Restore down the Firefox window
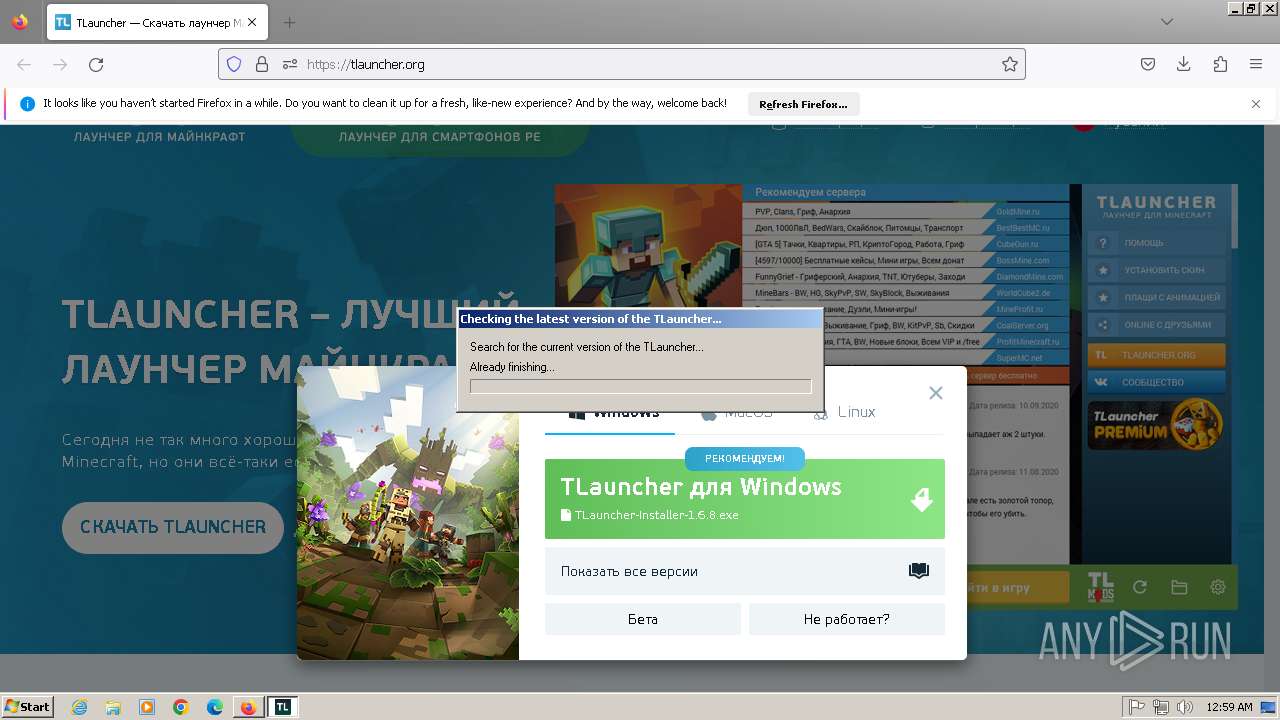 (x=1250, y=8)
